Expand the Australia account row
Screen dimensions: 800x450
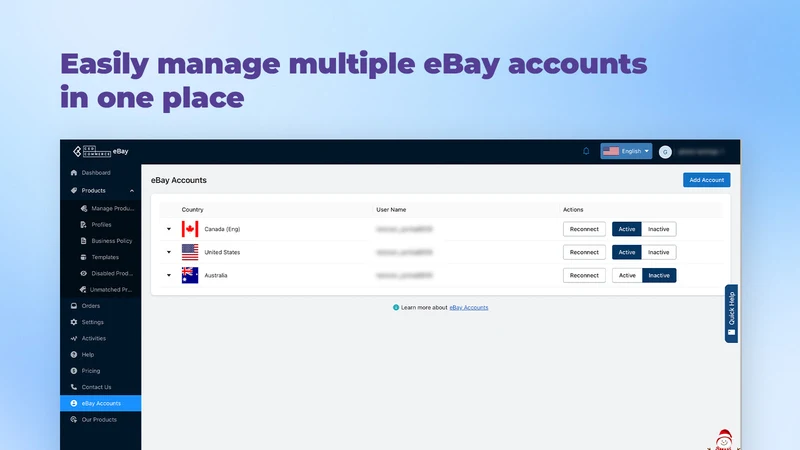pyautogui.click(x=169, y=276)
